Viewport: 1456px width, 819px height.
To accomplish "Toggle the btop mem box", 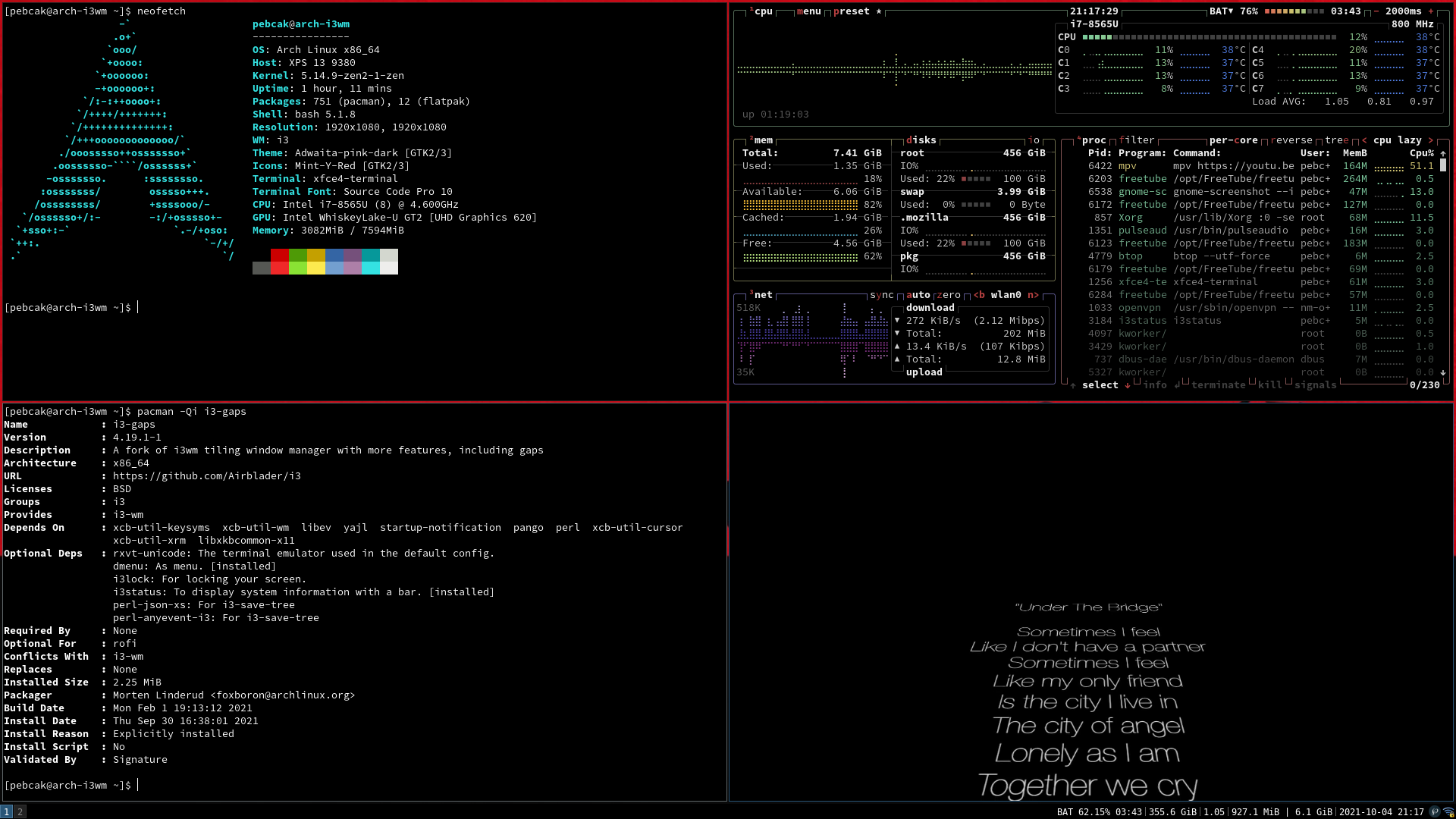I will (761, 140).
